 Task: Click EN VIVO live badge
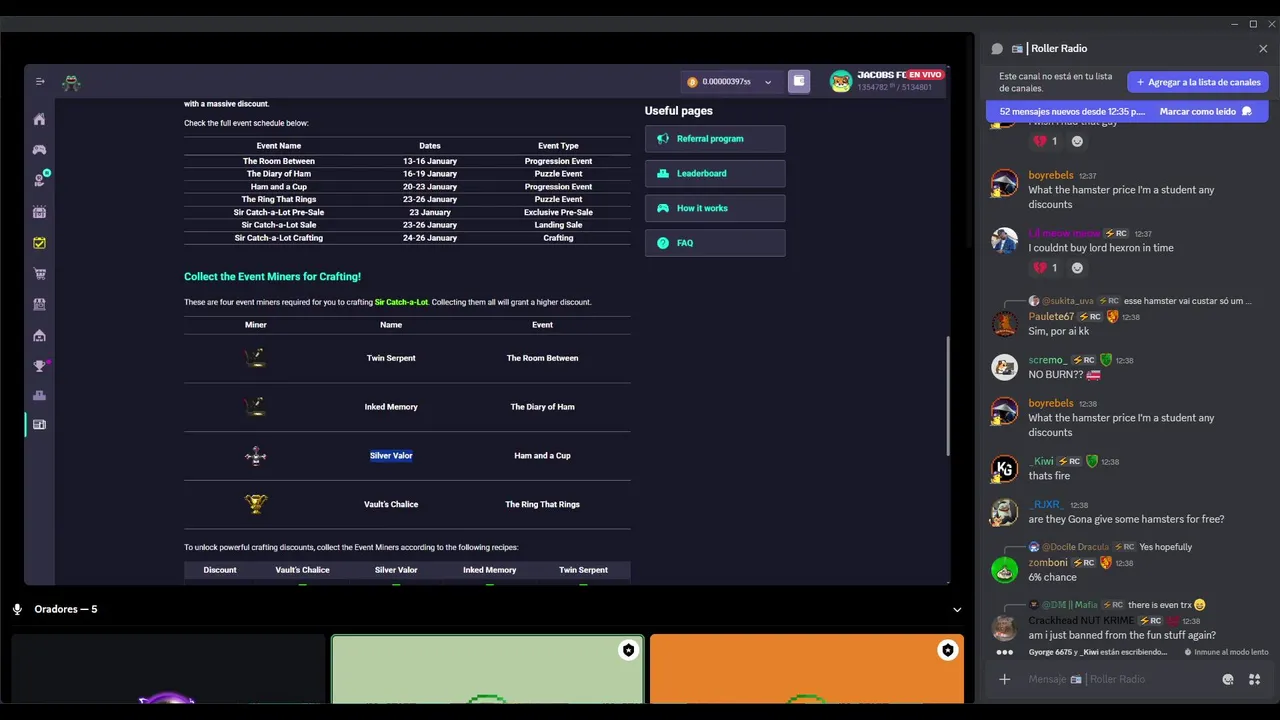click(924, 75)
